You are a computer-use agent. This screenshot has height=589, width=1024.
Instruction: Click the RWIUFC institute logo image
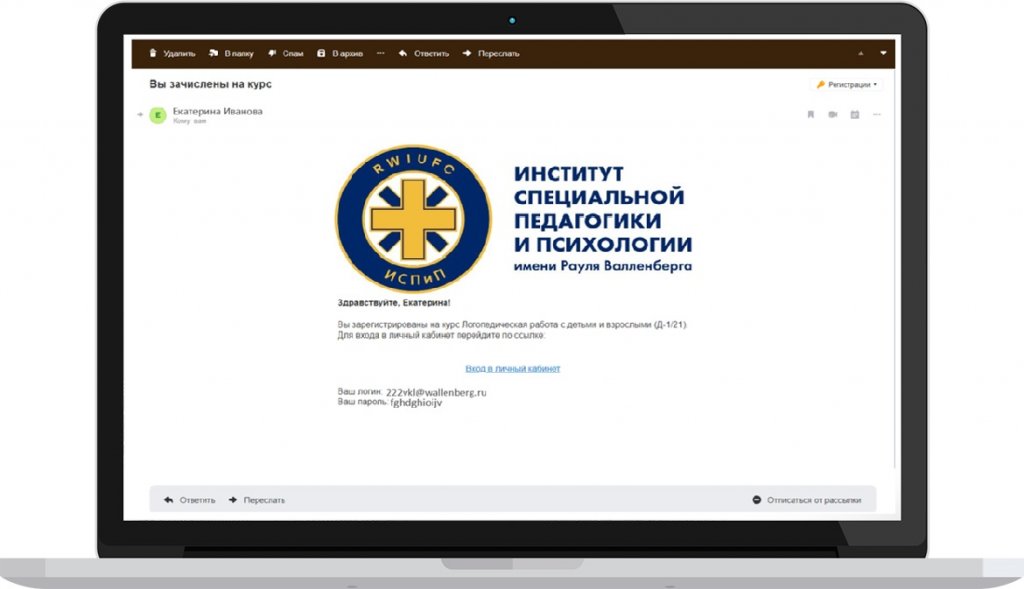coord(413,219)
